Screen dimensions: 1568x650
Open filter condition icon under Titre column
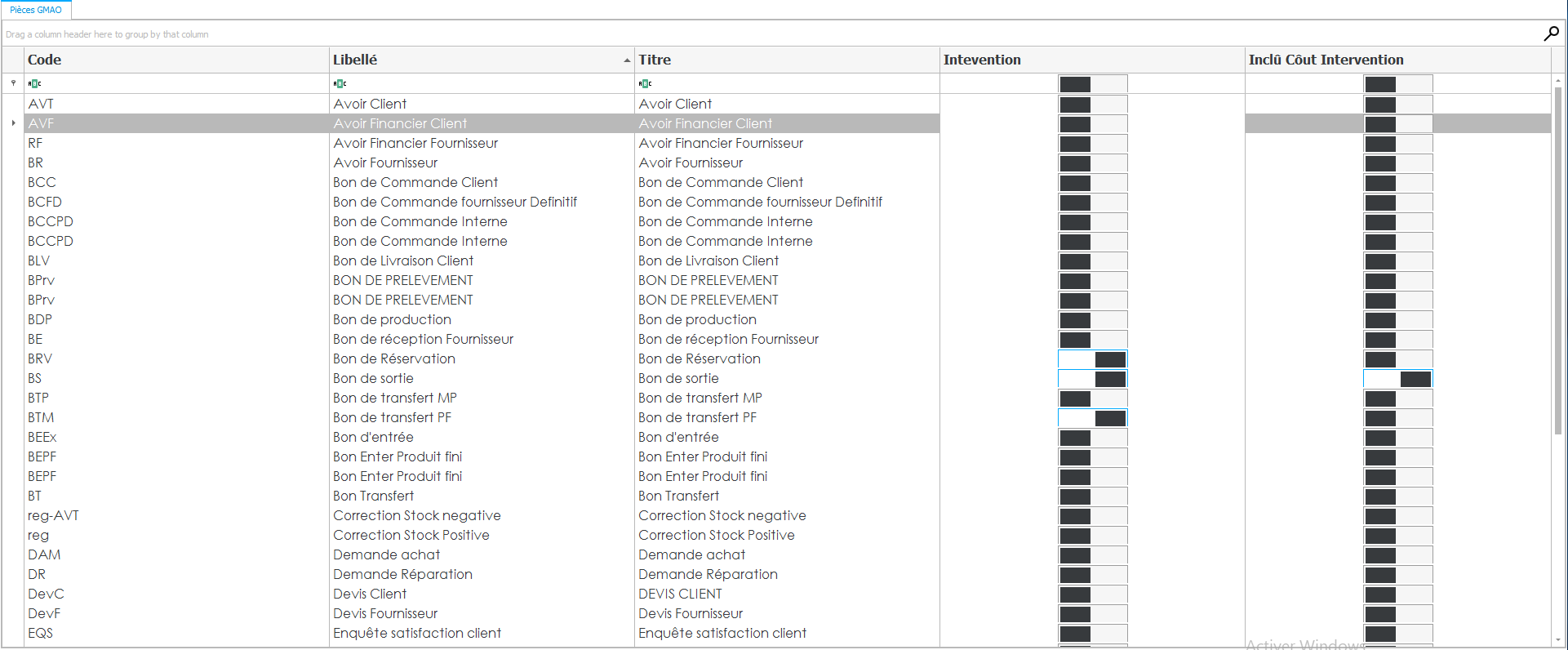tap(645, 83)
